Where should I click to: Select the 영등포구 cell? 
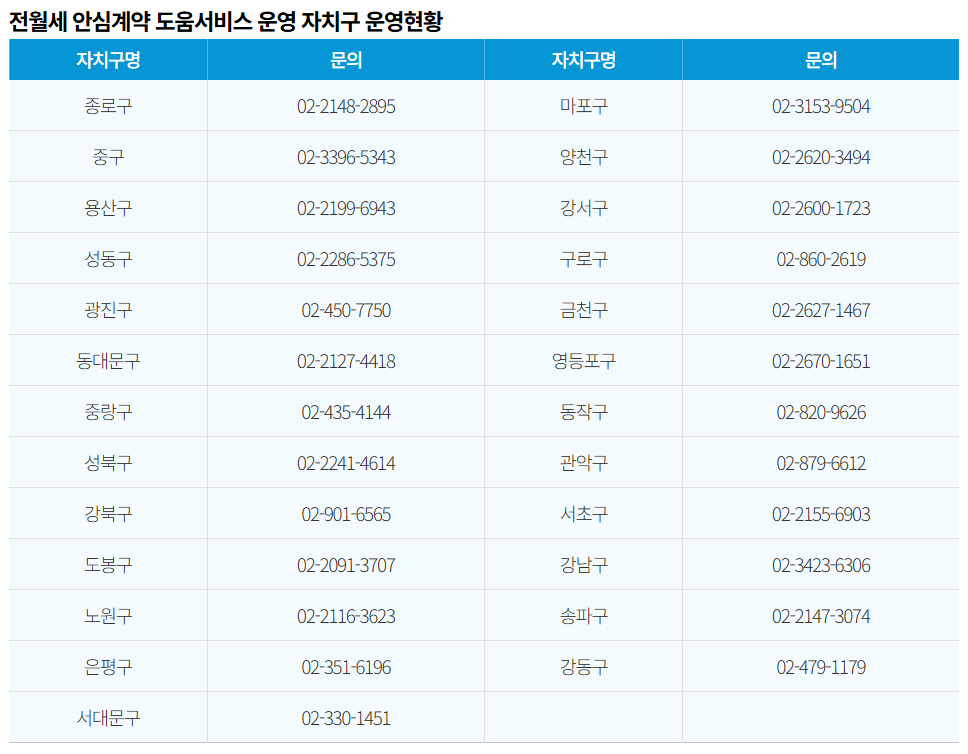point(581,361)
